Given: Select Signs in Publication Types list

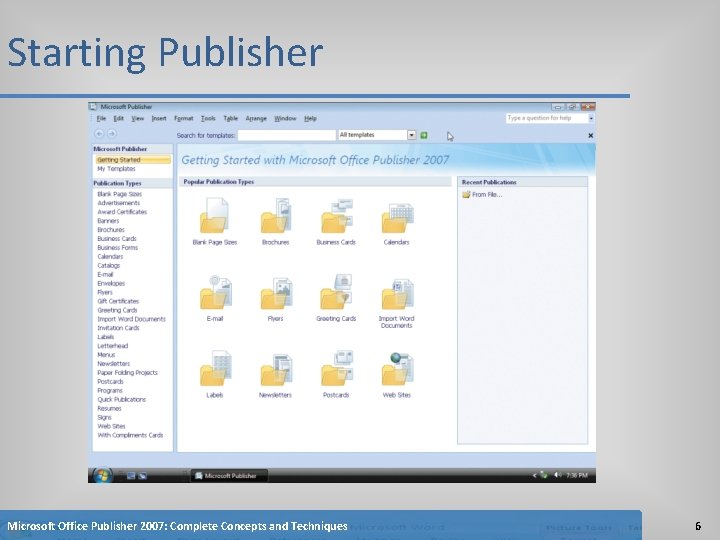Looking at the screenshot, I should tap(104, 417).
